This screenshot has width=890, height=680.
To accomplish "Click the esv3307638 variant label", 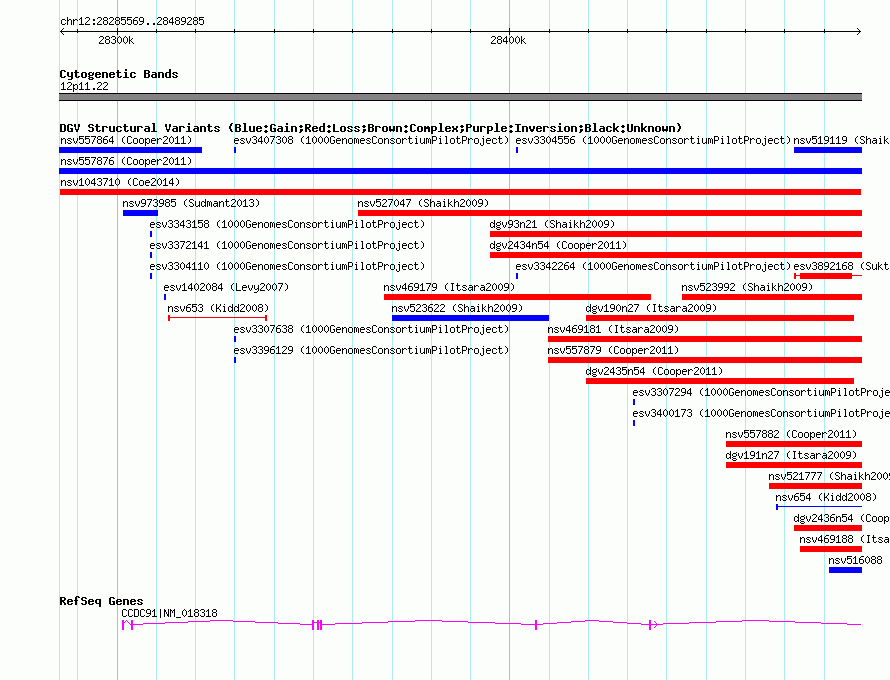I will (x=371, y=329).
